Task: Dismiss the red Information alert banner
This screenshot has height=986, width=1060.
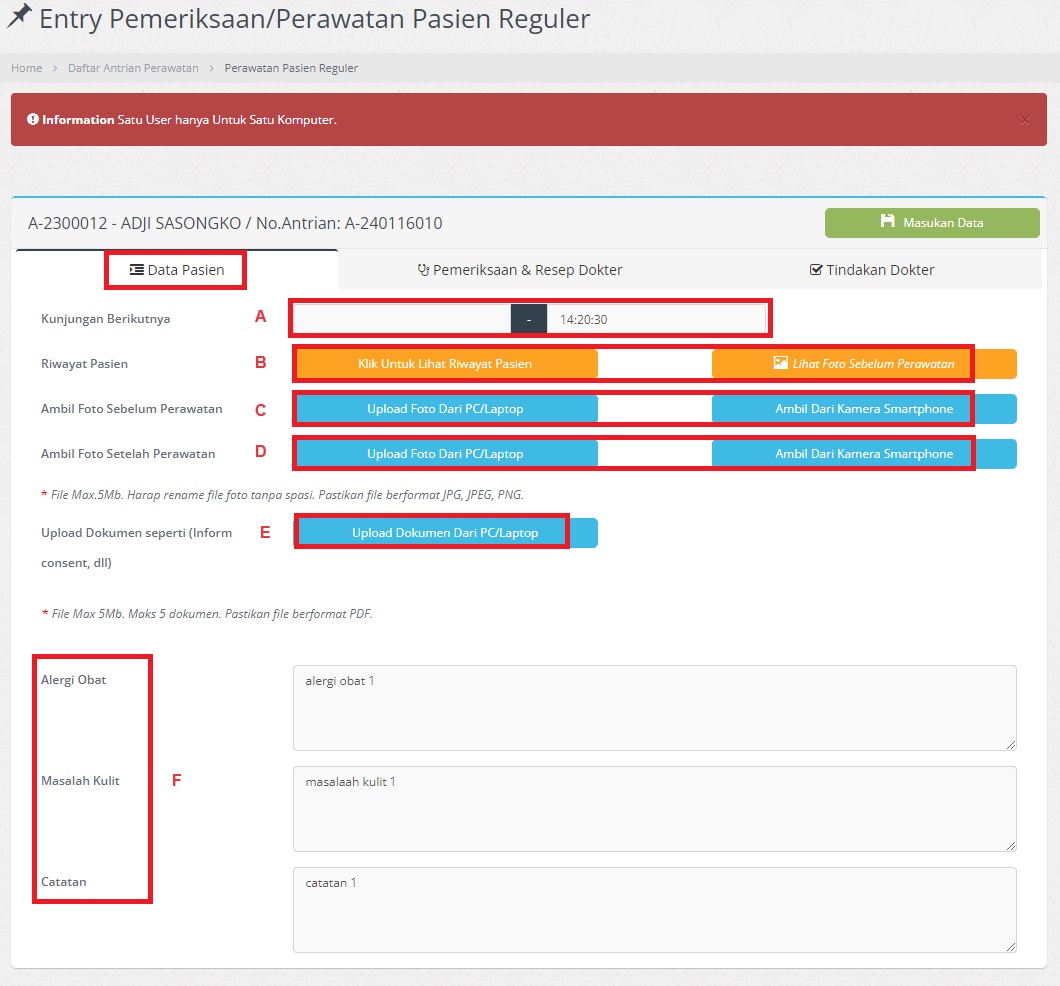Action: (x=1024, y=120)
